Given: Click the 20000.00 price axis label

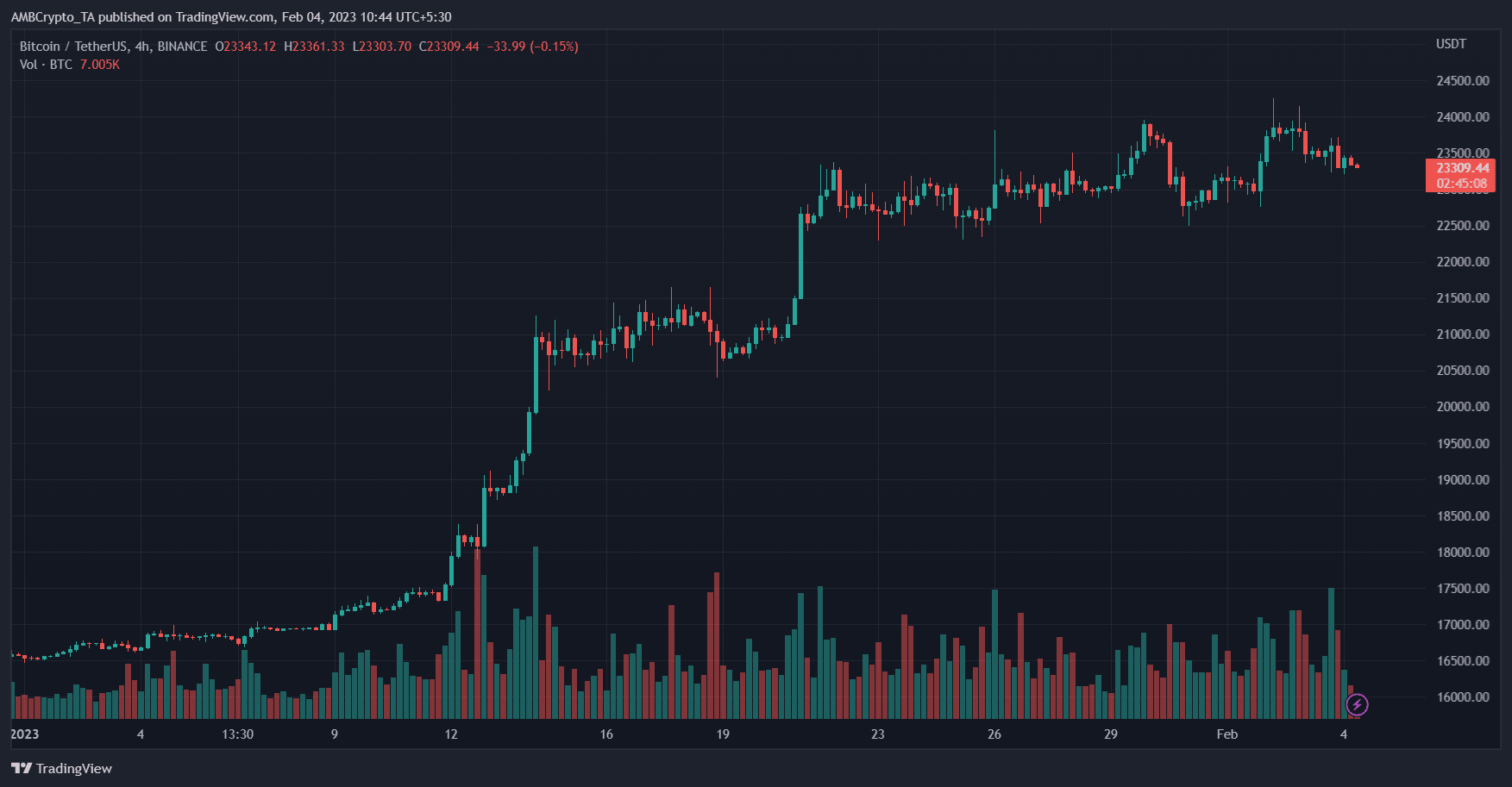Looking at the screenshot, I should (1462, 407).
